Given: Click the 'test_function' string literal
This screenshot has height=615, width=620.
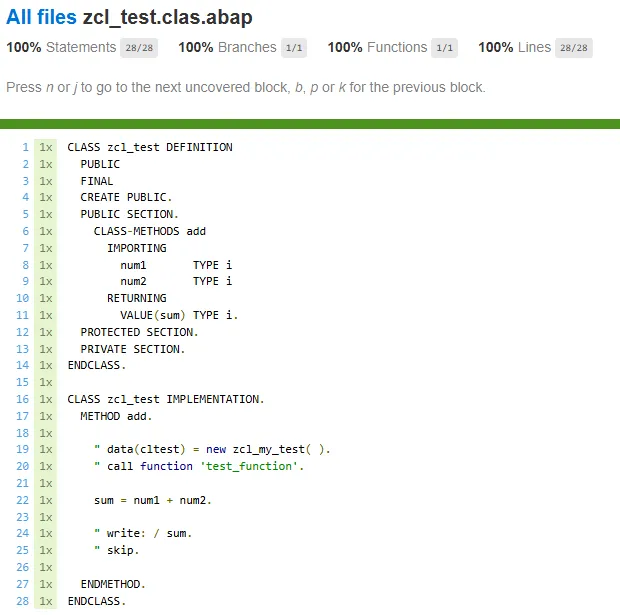Looking at the screenshot, I should (249, 467).
